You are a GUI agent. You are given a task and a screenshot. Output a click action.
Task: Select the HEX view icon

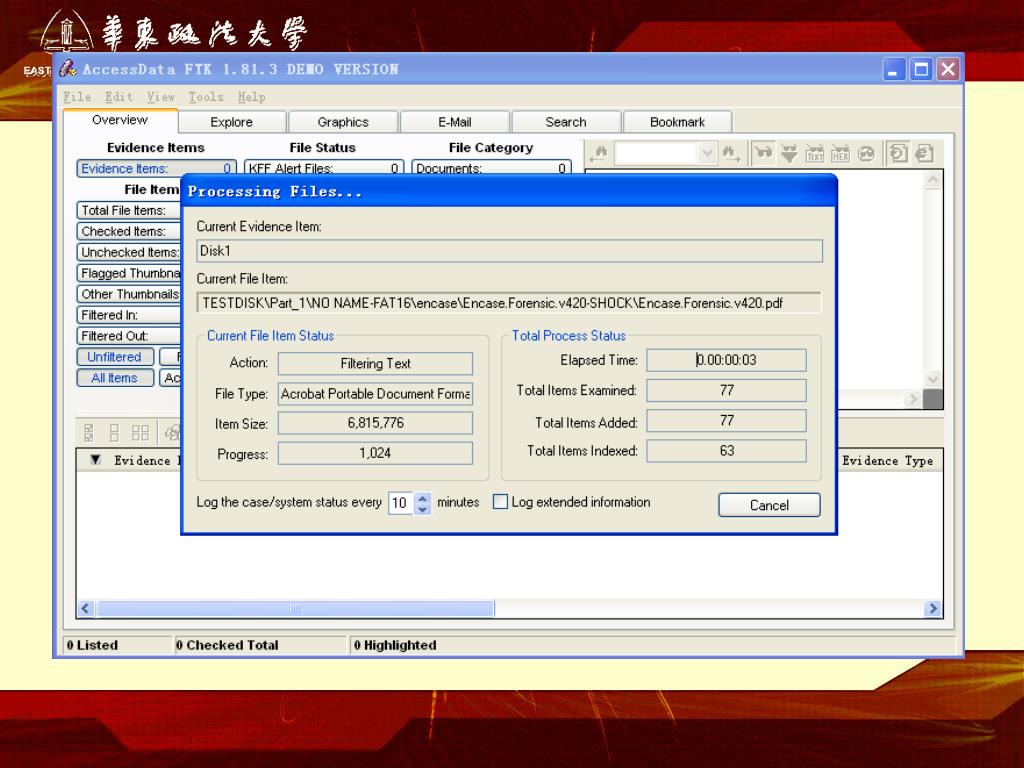[840, 153]
